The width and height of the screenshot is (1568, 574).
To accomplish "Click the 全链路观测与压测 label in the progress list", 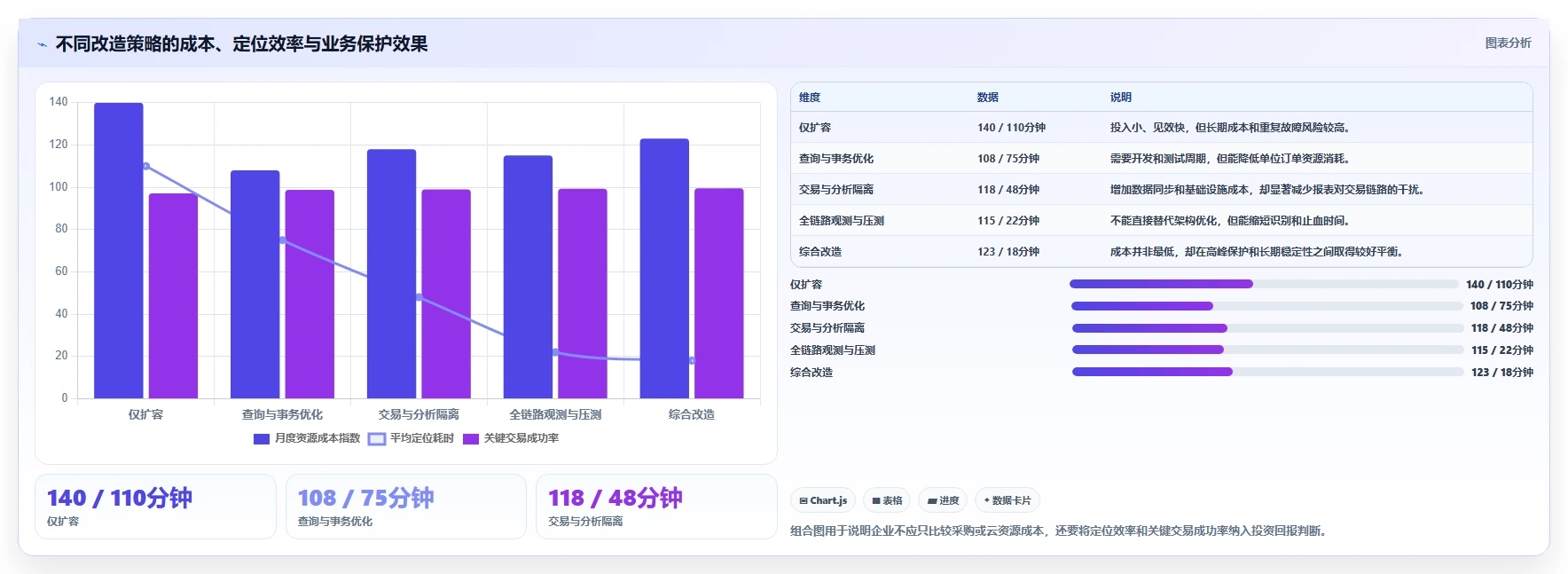I will pos(833,350).
